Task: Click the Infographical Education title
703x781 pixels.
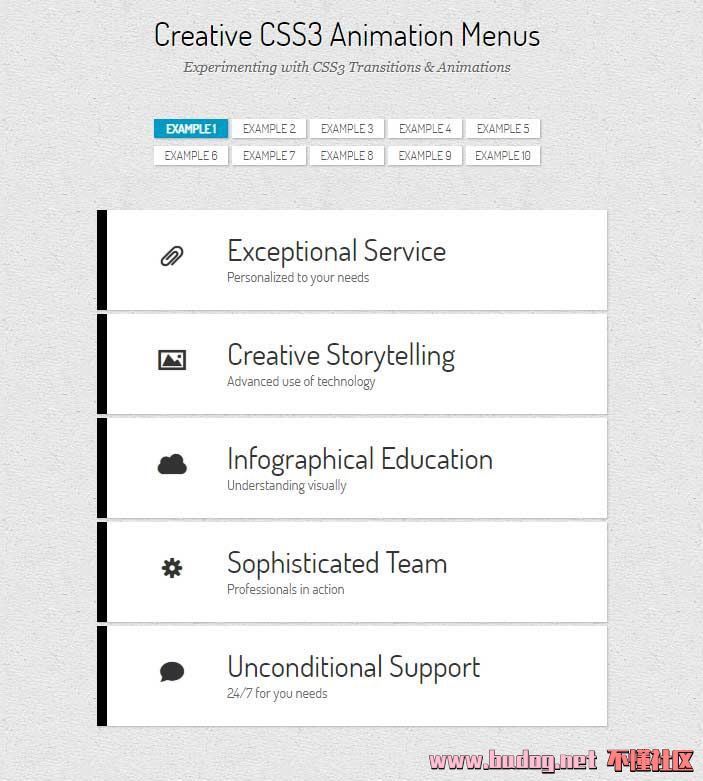Action: pyautogui.click(x=360, y=459)
